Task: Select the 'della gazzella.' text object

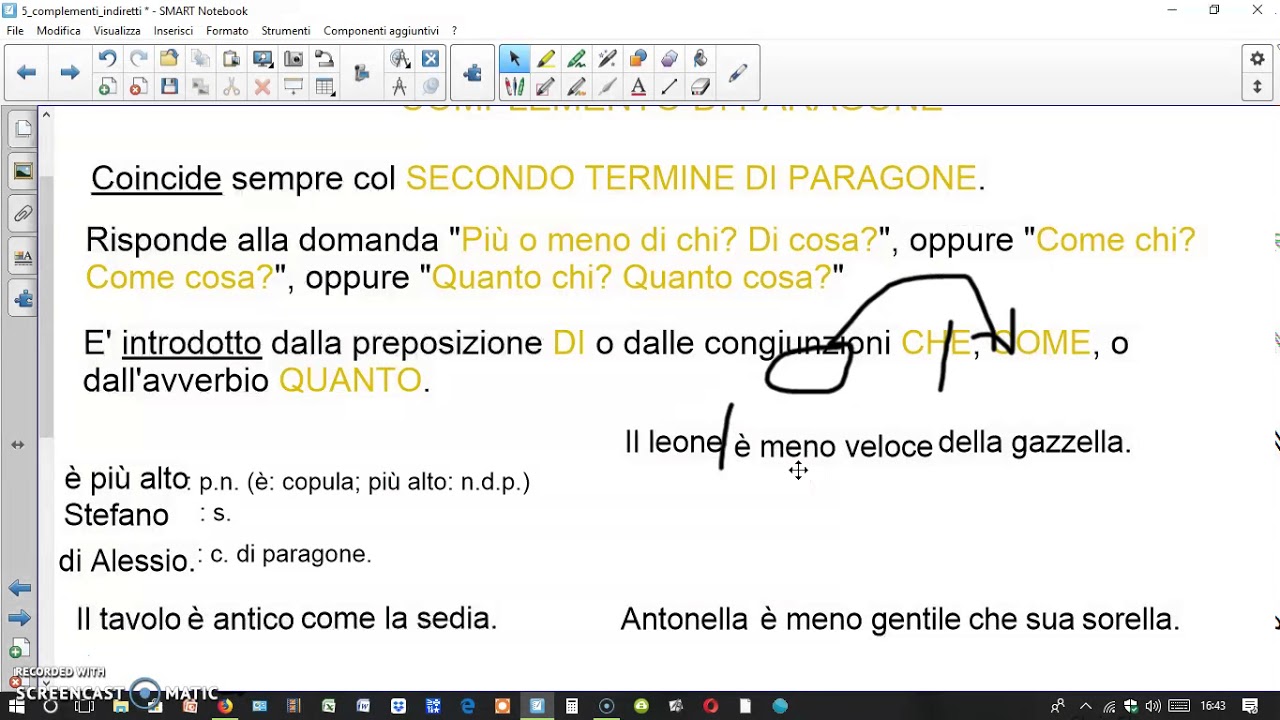Action: [1034, 442]
